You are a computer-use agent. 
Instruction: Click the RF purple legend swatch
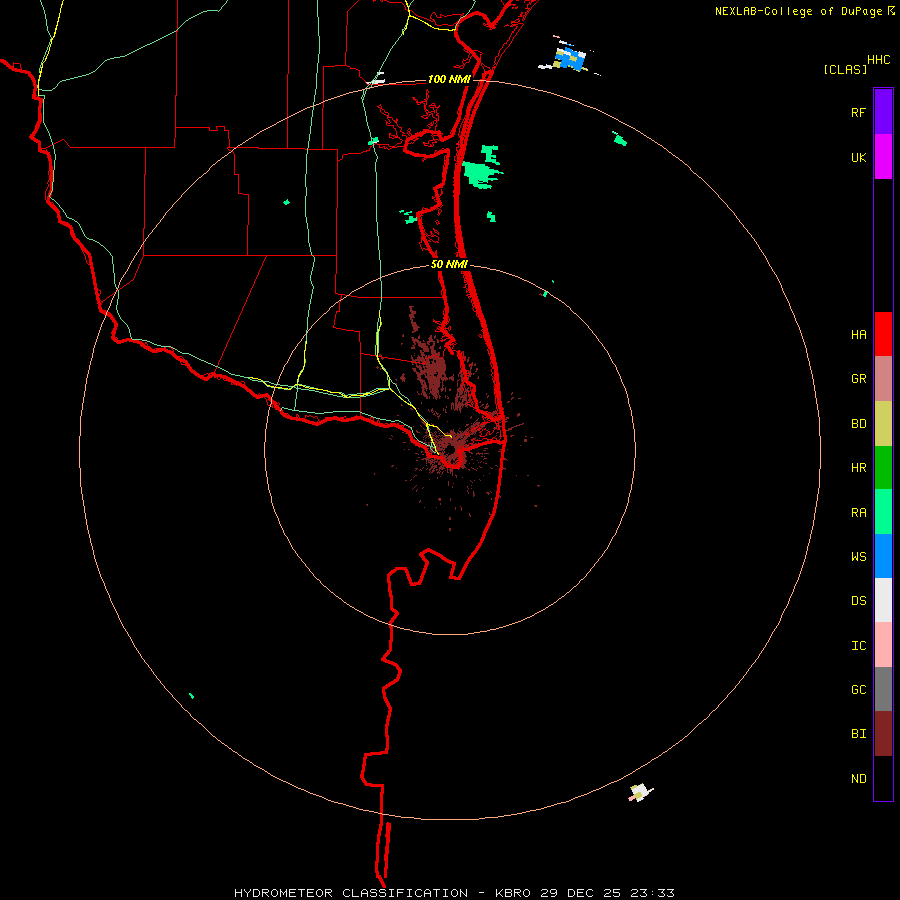click(883, 112)
